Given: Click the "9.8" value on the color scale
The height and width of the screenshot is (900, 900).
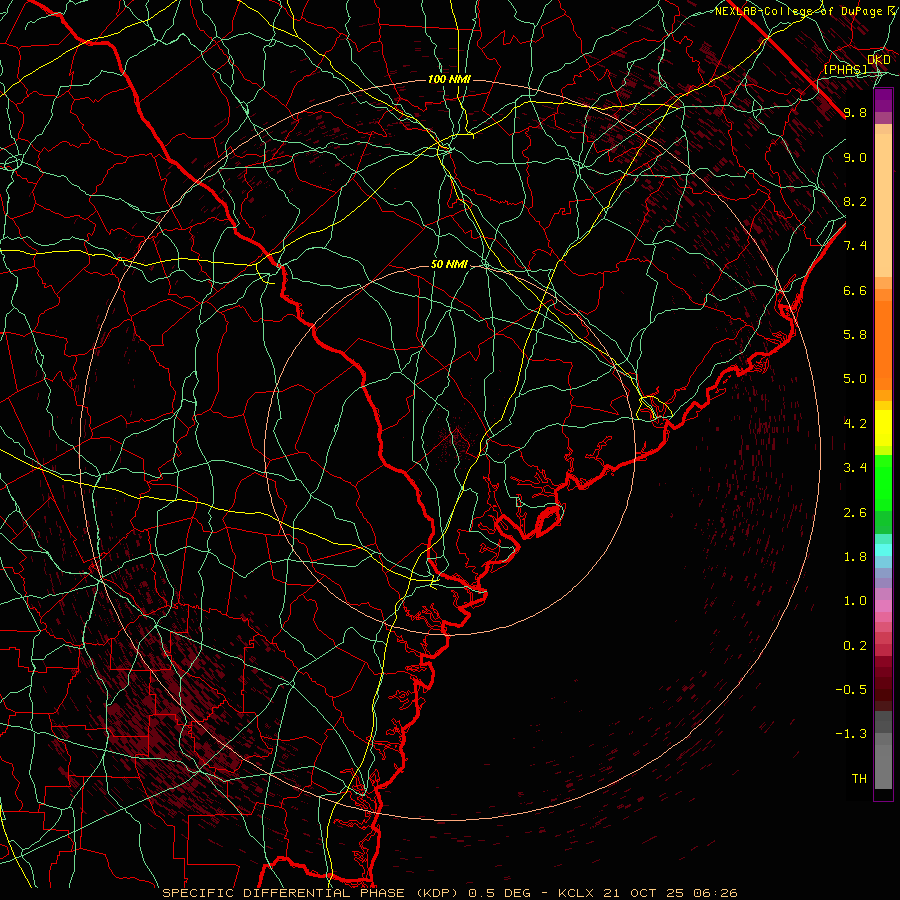Looking at the screenshot, I should click(x=855, y=112).
